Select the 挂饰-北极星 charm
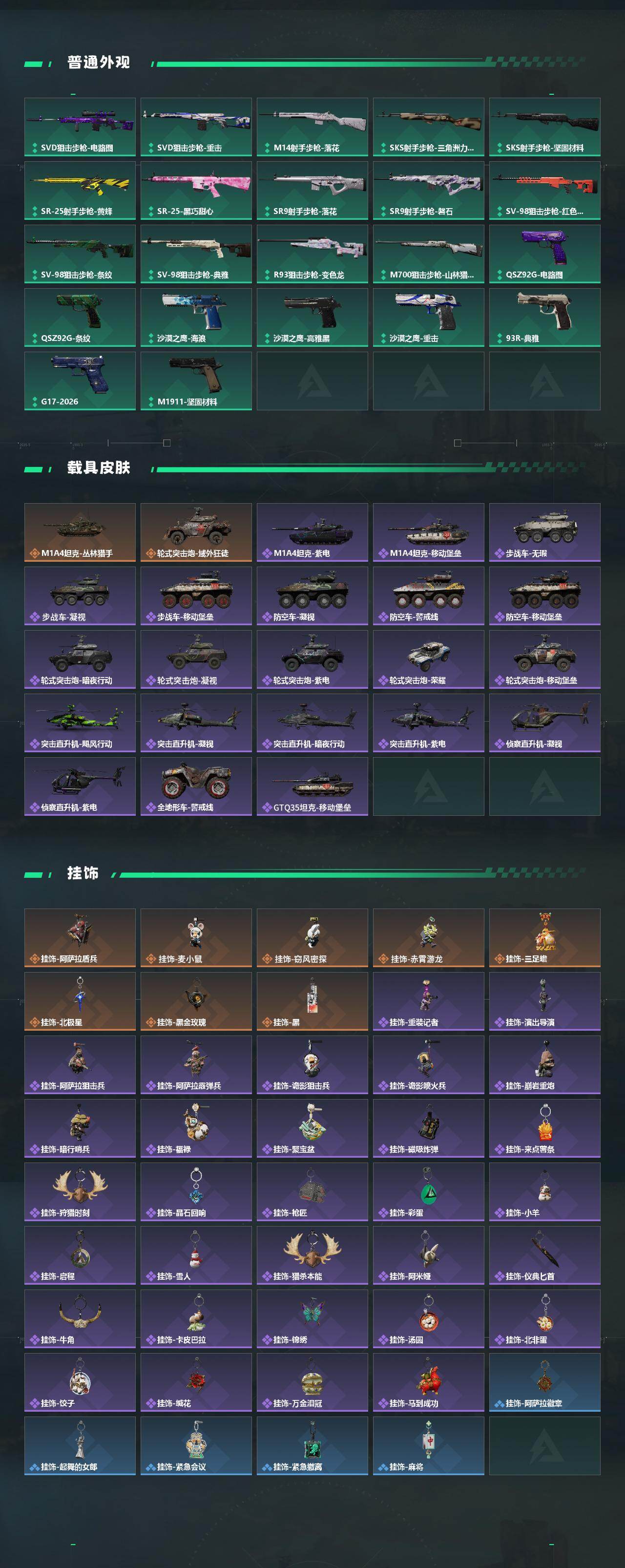 (x=80, y=1001)
